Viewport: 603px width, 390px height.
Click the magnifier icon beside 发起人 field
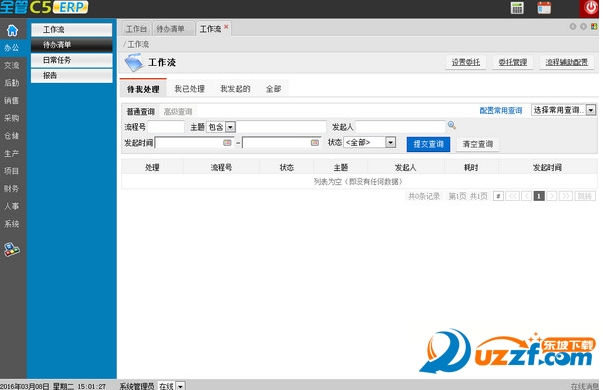(x=452, y=125)
